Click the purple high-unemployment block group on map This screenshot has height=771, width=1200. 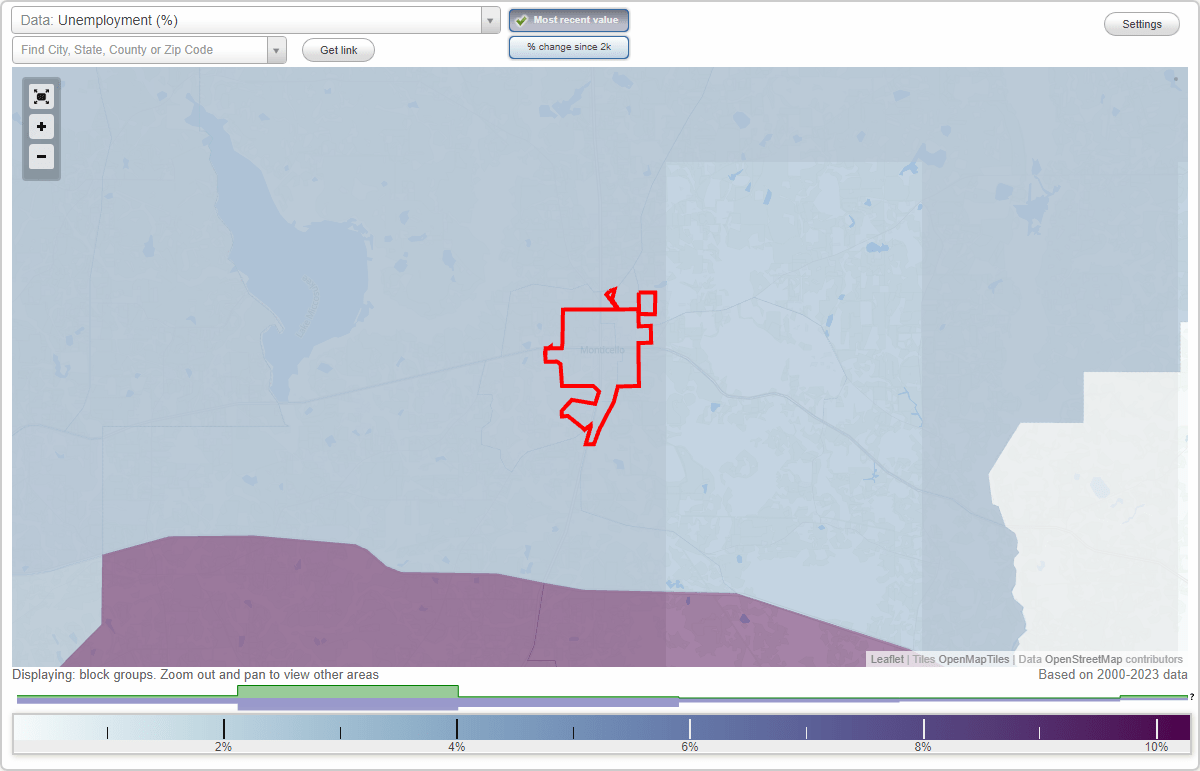tap(400, 610)
